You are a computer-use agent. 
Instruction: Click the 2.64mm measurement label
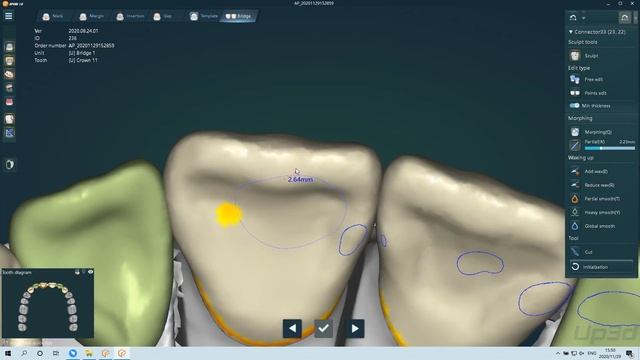[300, 179]
